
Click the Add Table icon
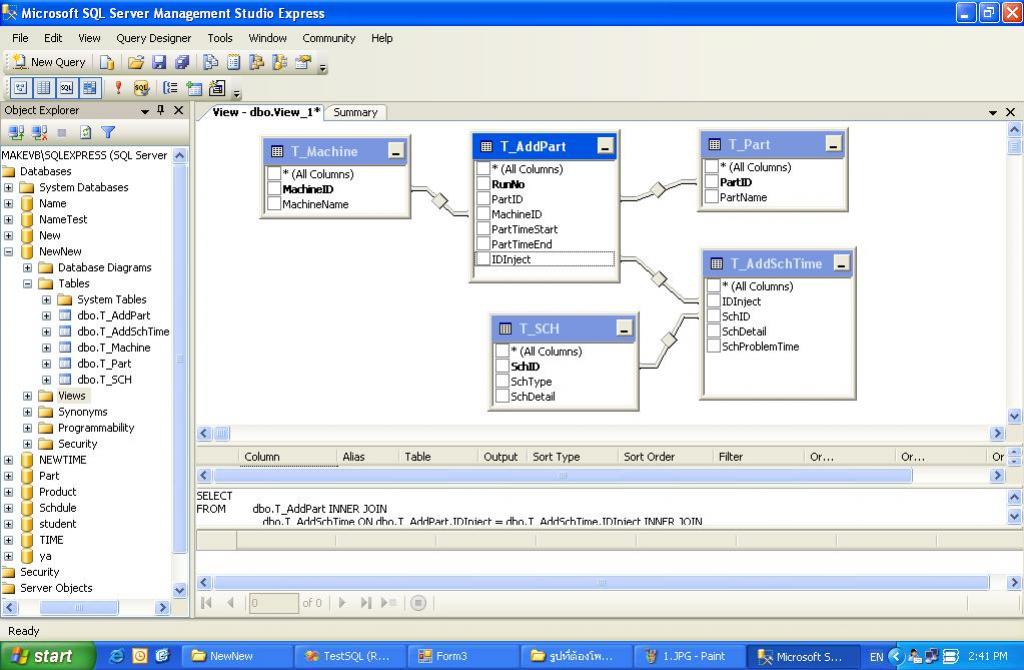coord(194,88)
